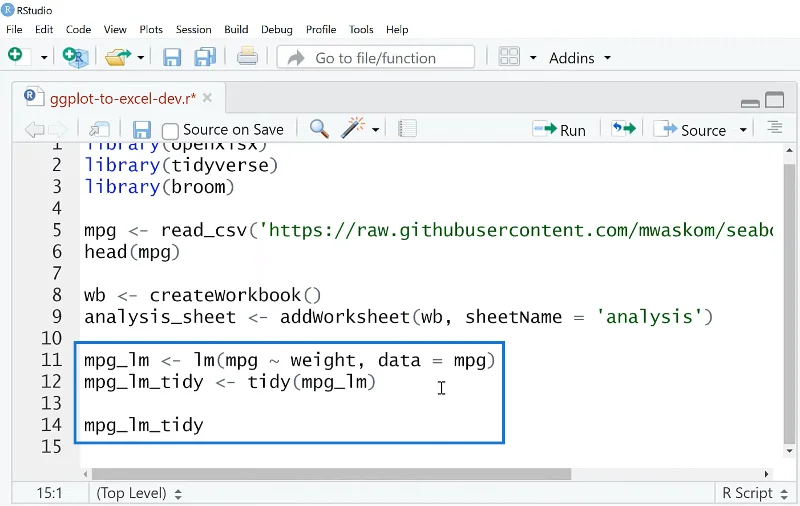Print the current file icon

click(247, 56)
